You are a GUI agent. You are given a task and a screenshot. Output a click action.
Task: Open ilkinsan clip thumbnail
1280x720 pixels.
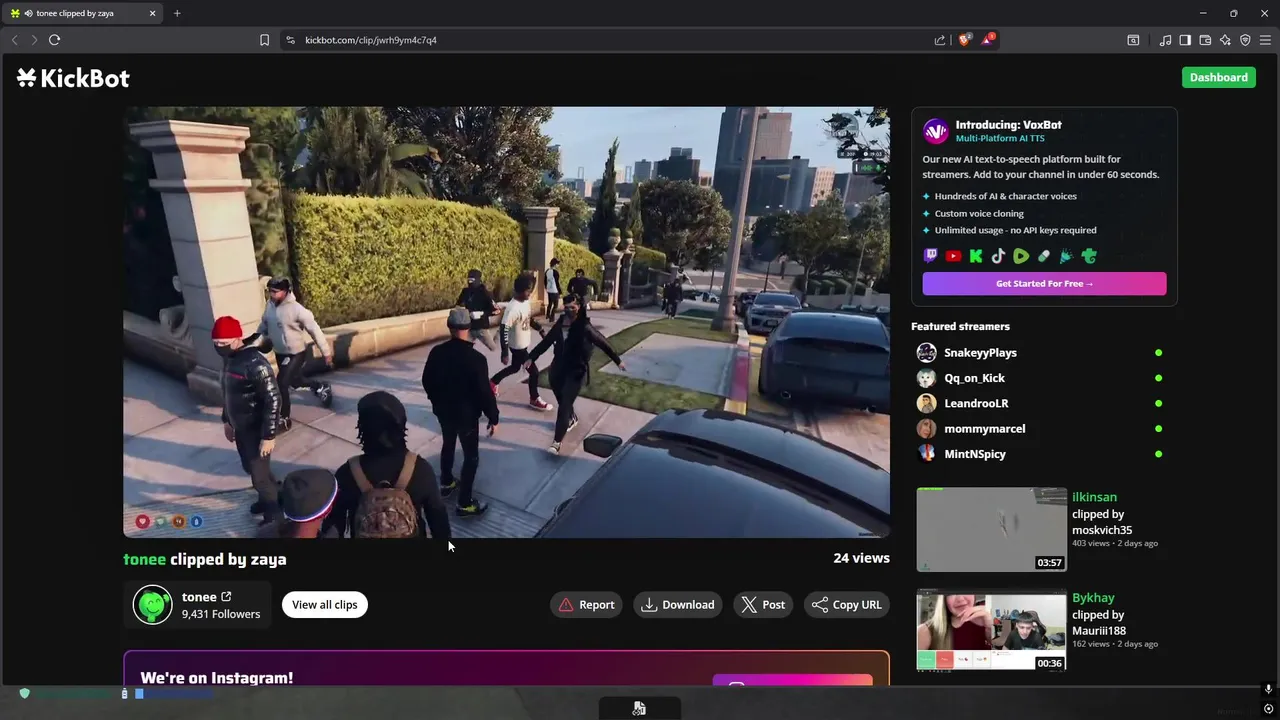991,529
